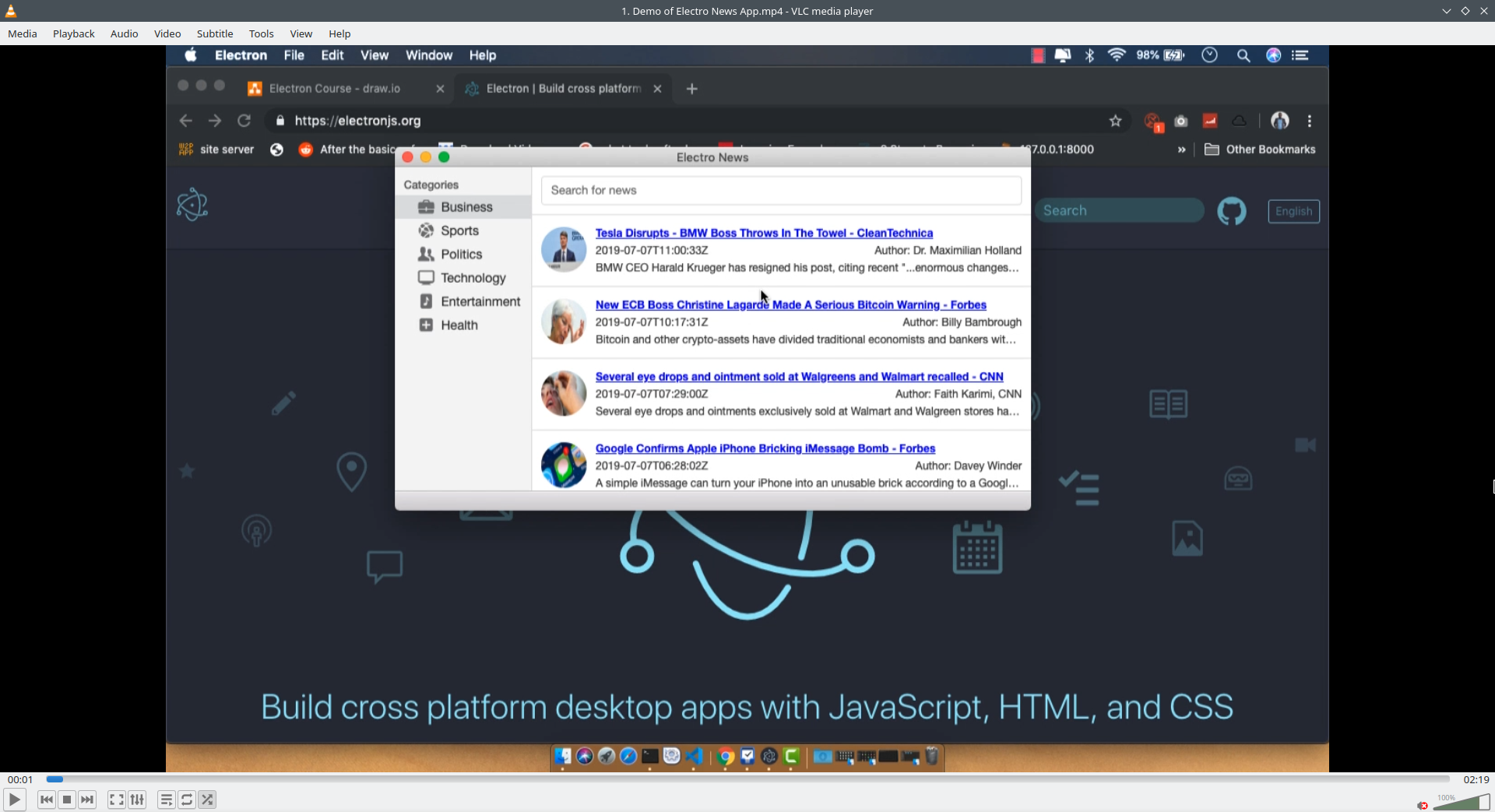Open the VLC Audio menu
This screenshot has width=1495, height=812.
click(125, 33)
